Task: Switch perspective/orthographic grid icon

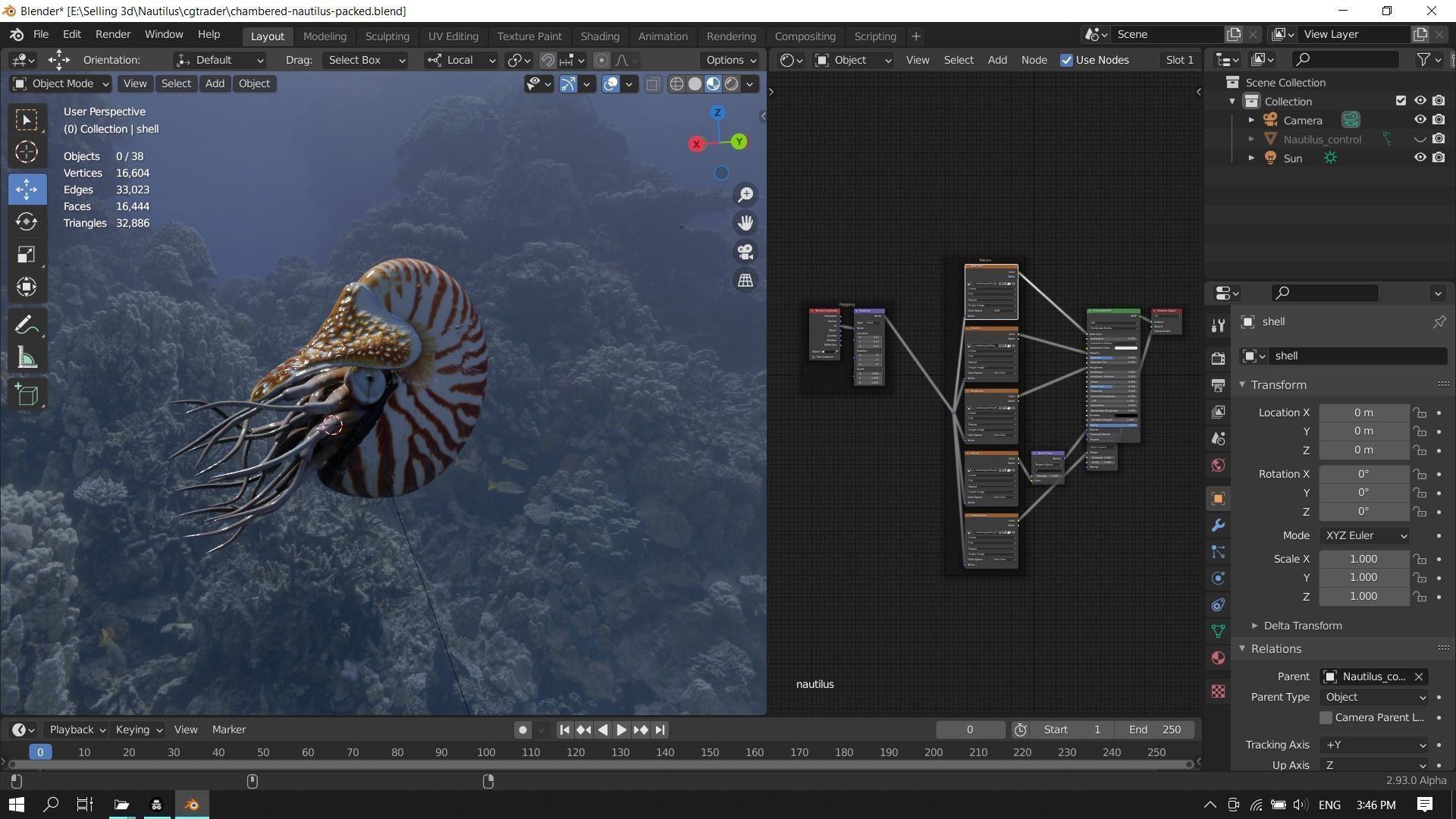Action: (x=745, y=281)
